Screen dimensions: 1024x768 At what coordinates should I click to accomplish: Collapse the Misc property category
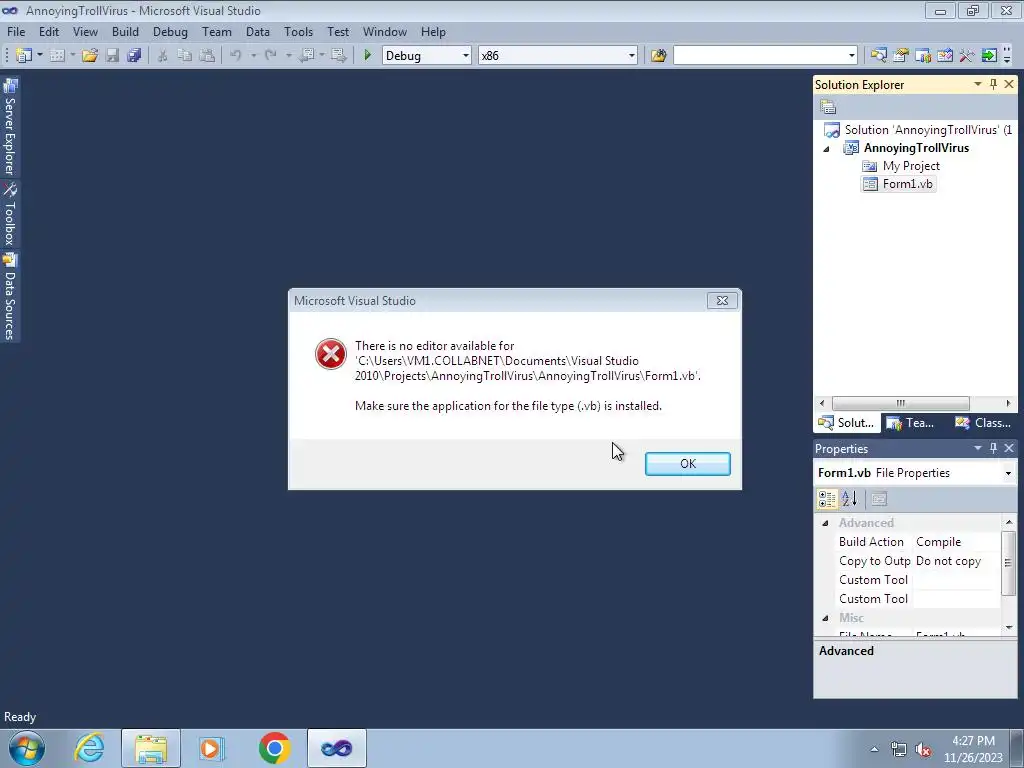click(825, 618)
